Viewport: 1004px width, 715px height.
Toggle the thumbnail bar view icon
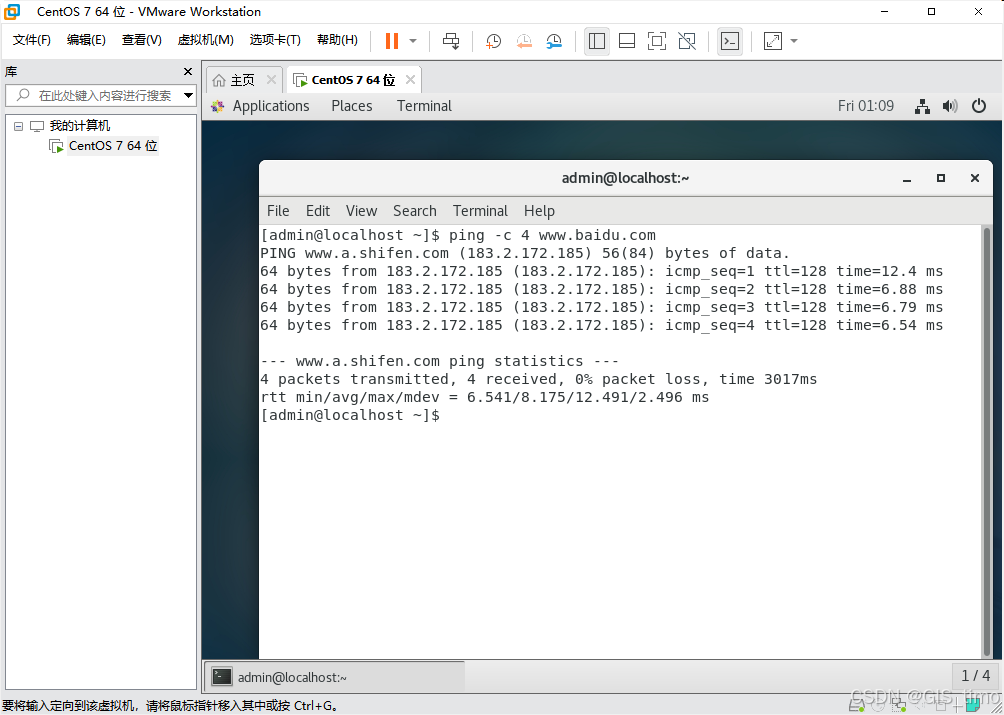click(x=627, y=41)
